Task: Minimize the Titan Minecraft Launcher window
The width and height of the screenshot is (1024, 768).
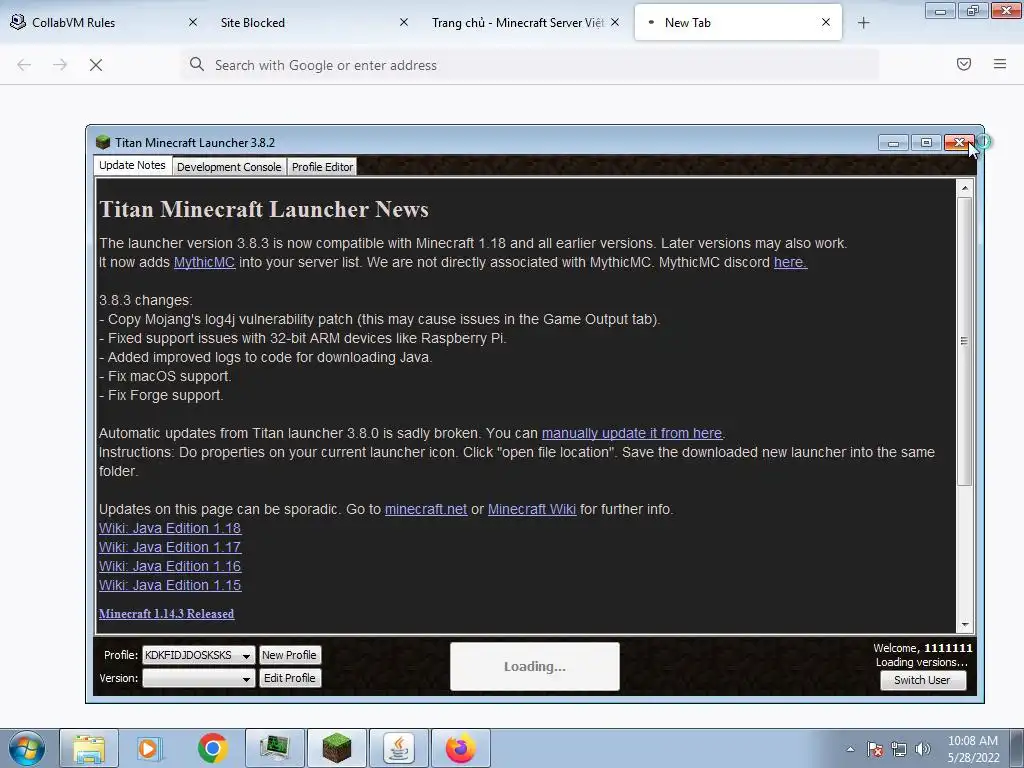Action: (893, 142)
